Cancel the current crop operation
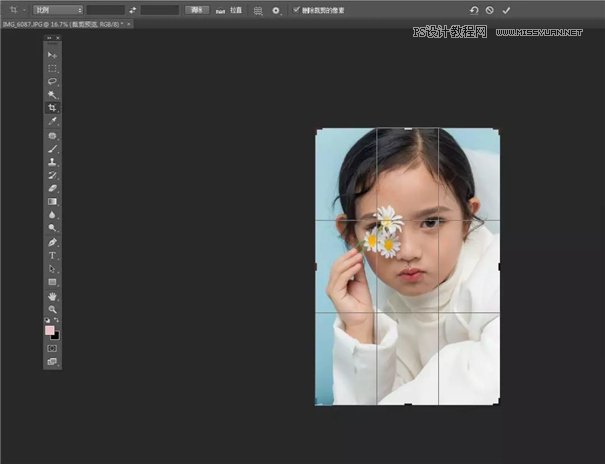 (489, 10)
